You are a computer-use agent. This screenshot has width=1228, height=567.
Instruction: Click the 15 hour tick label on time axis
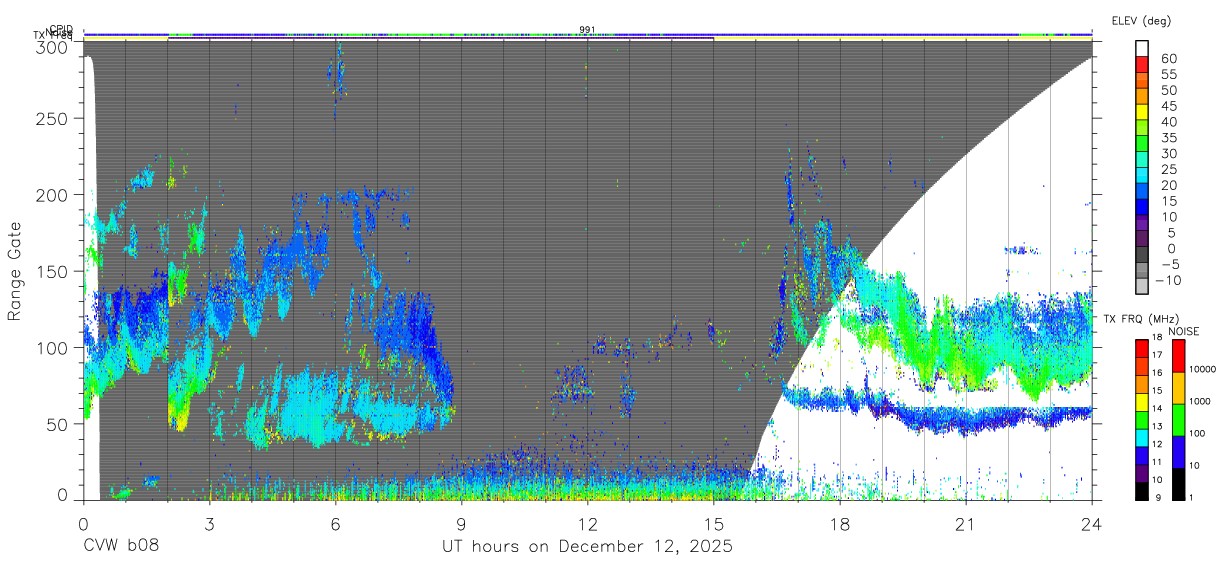click(714, 523)
